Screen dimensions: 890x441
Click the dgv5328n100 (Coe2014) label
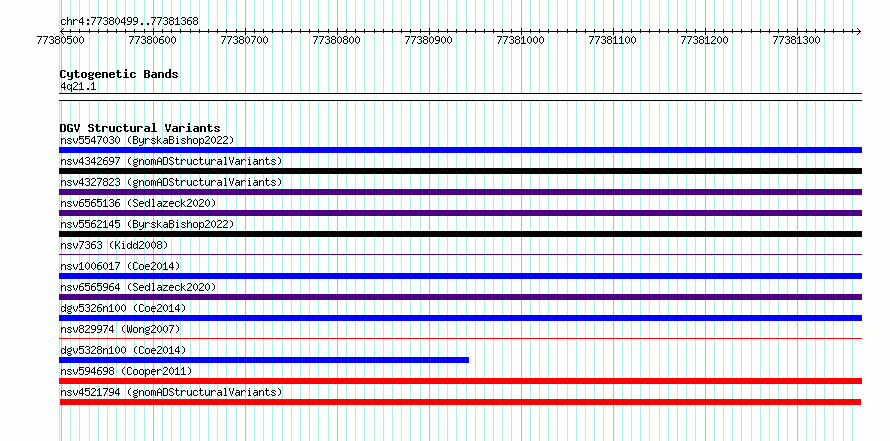coord(123,350)
